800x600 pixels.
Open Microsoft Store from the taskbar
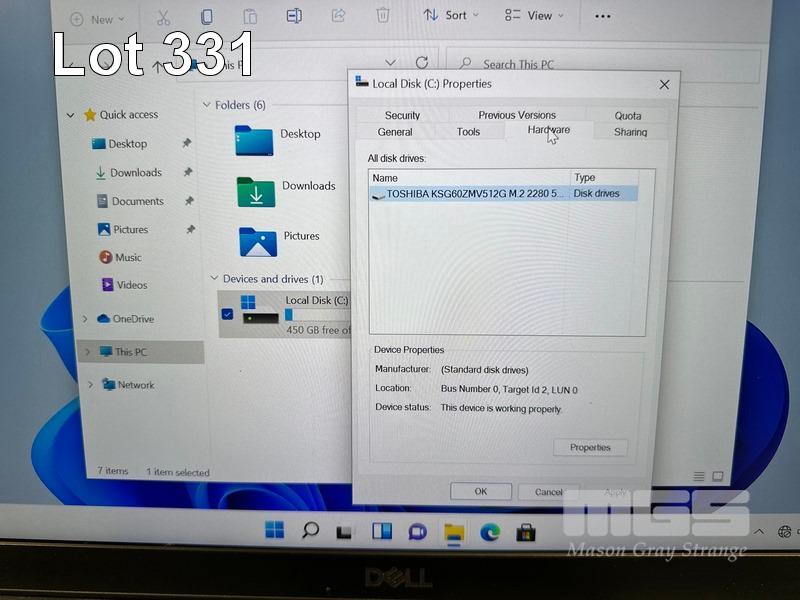pyautogui.click(x=526, y=531)
